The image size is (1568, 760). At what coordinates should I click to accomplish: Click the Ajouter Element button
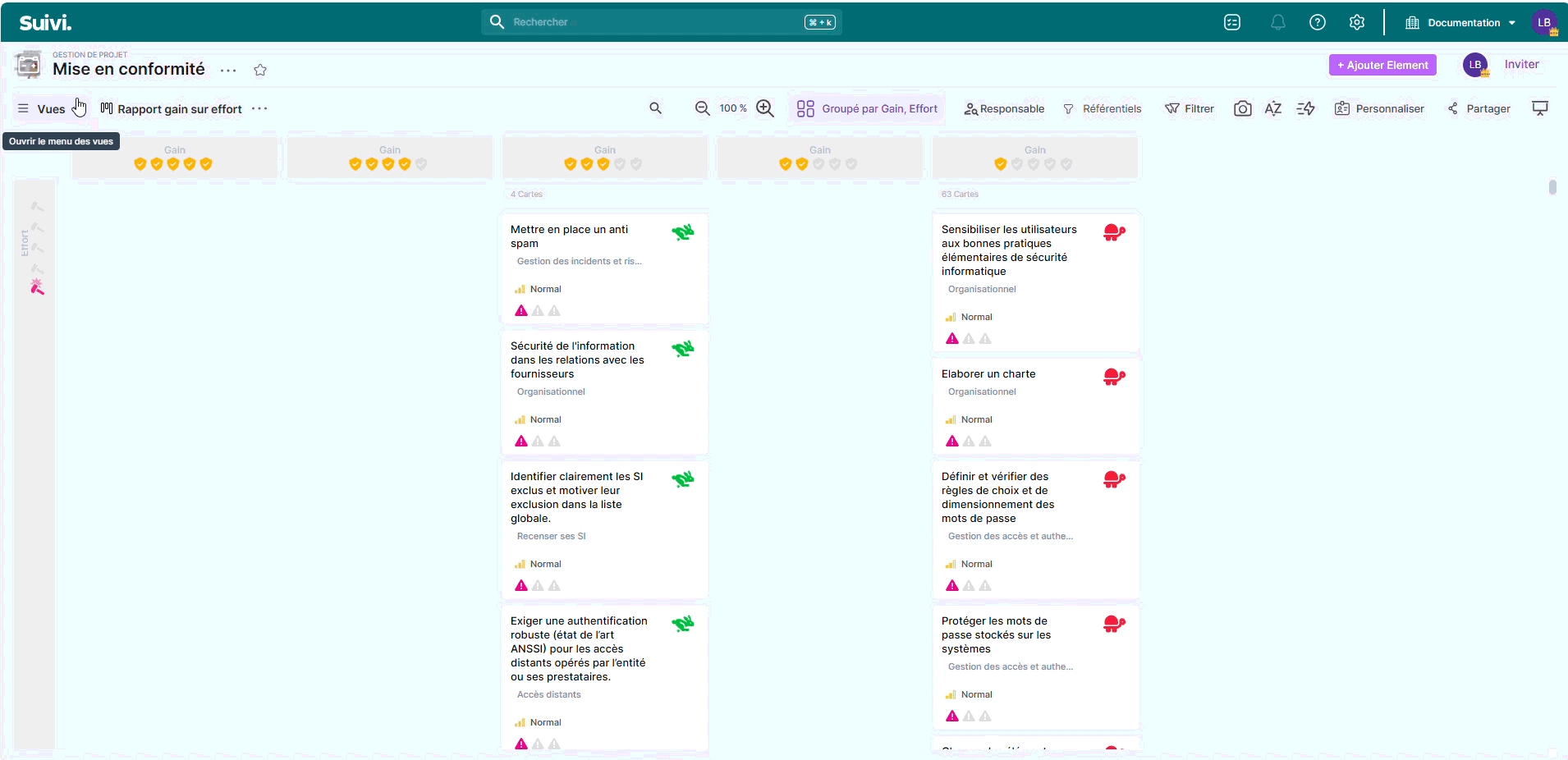[1382, 65]
